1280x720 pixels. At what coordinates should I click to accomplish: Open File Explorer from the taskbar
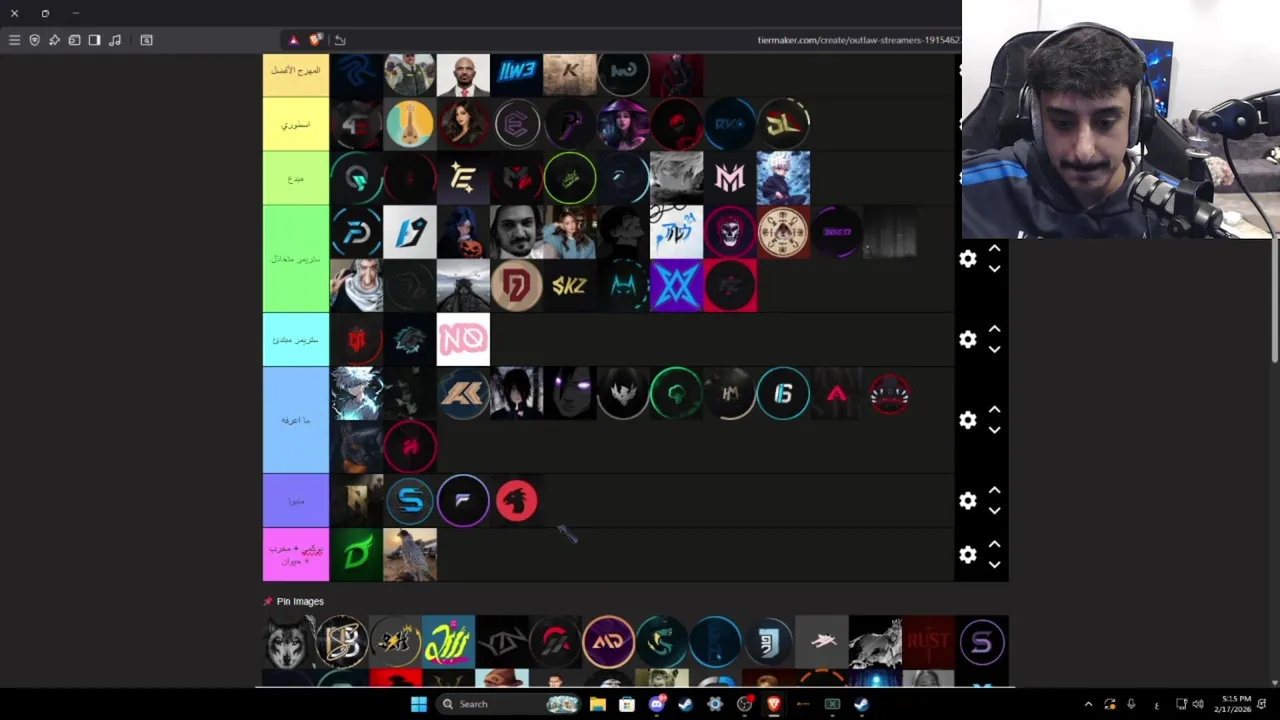[597, 704]
